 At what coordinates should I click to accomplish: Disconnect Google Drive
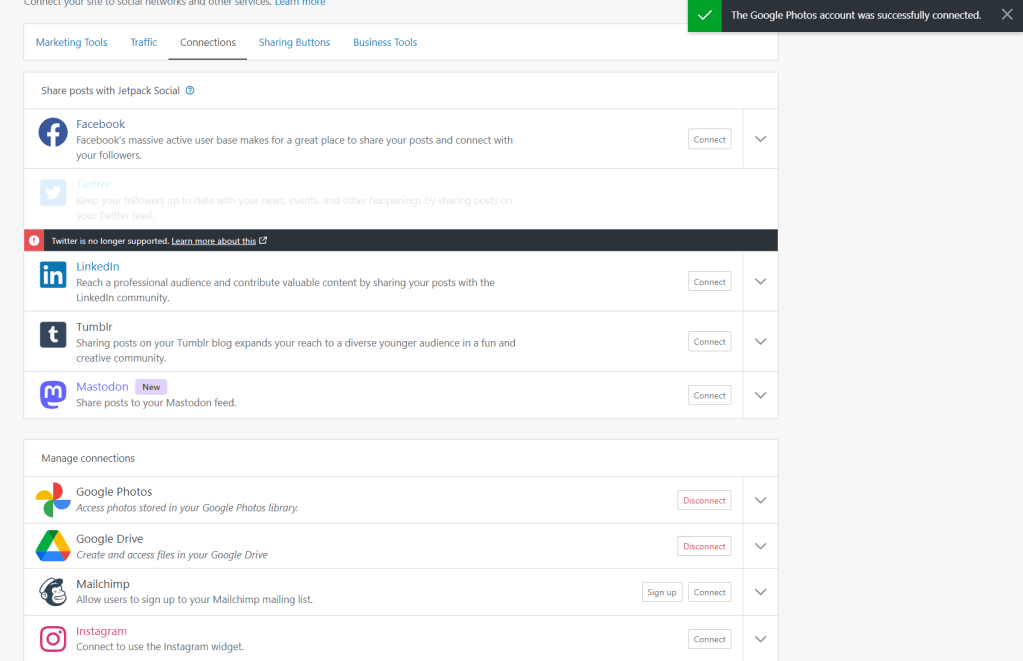coord(704,546)
